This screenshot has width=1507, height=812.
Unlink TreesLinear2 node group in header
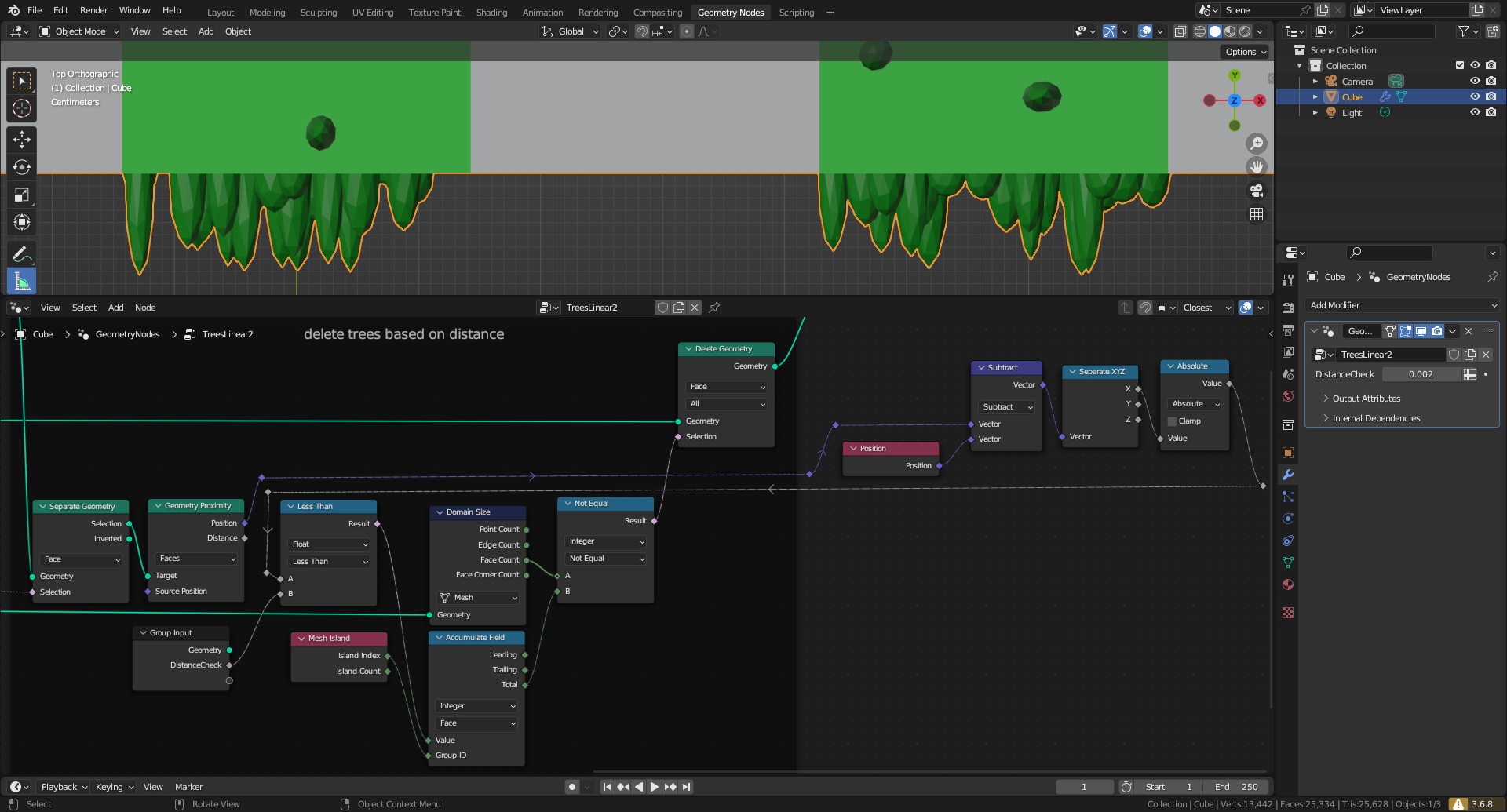(695, 308)
